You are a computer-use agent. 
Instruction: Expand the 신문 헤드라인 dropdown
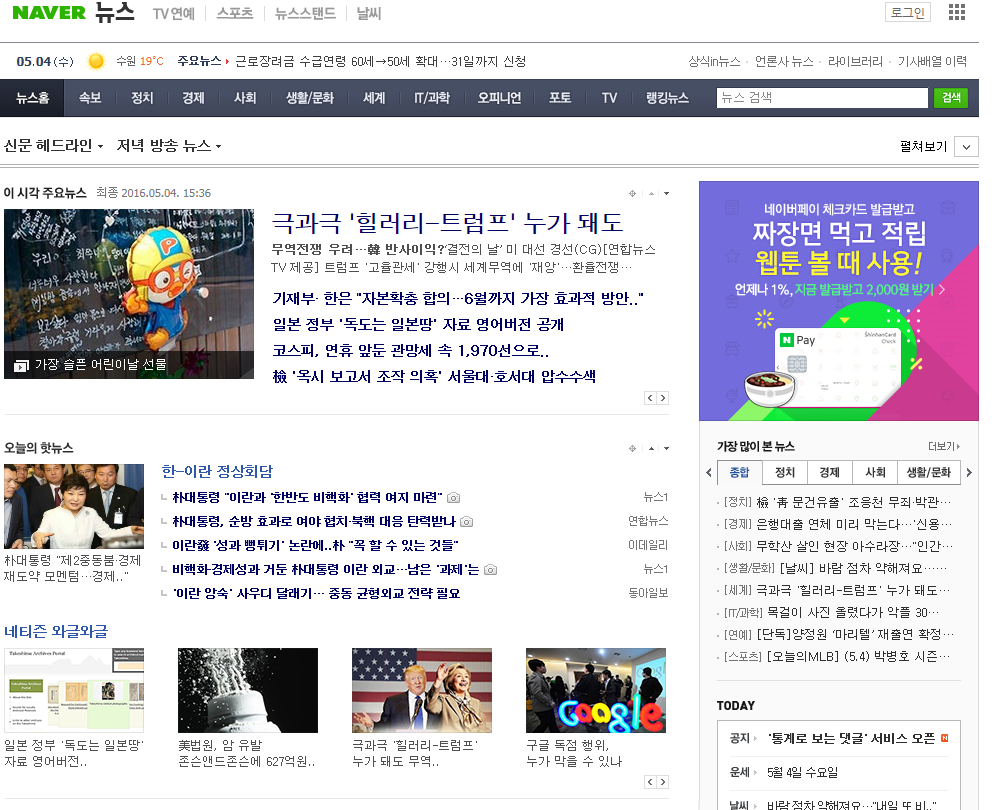tap(53, 145)
